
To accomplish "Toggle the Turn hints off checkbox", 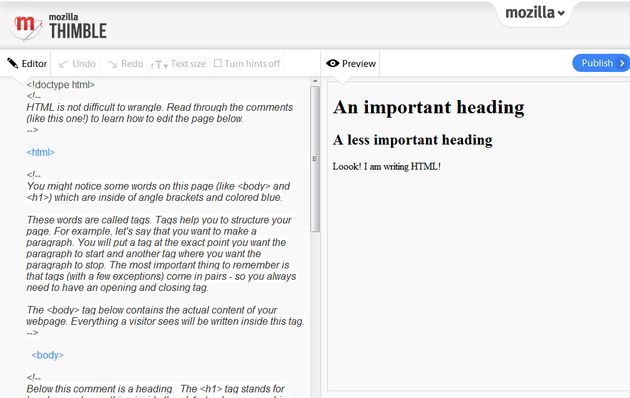I will pyautogui.click(x=218, y=63).
